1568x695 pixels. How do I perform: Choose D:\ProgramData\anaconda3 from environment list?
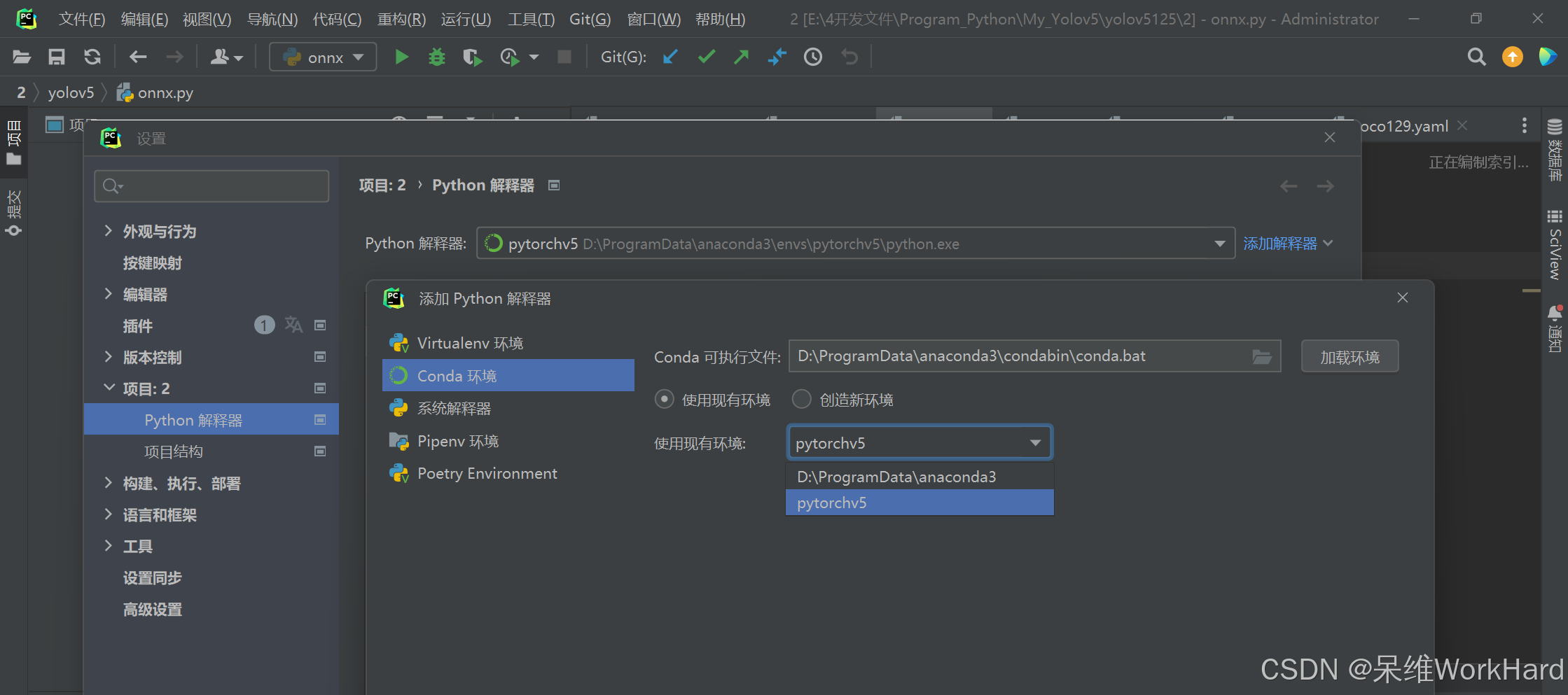(920, 477)
